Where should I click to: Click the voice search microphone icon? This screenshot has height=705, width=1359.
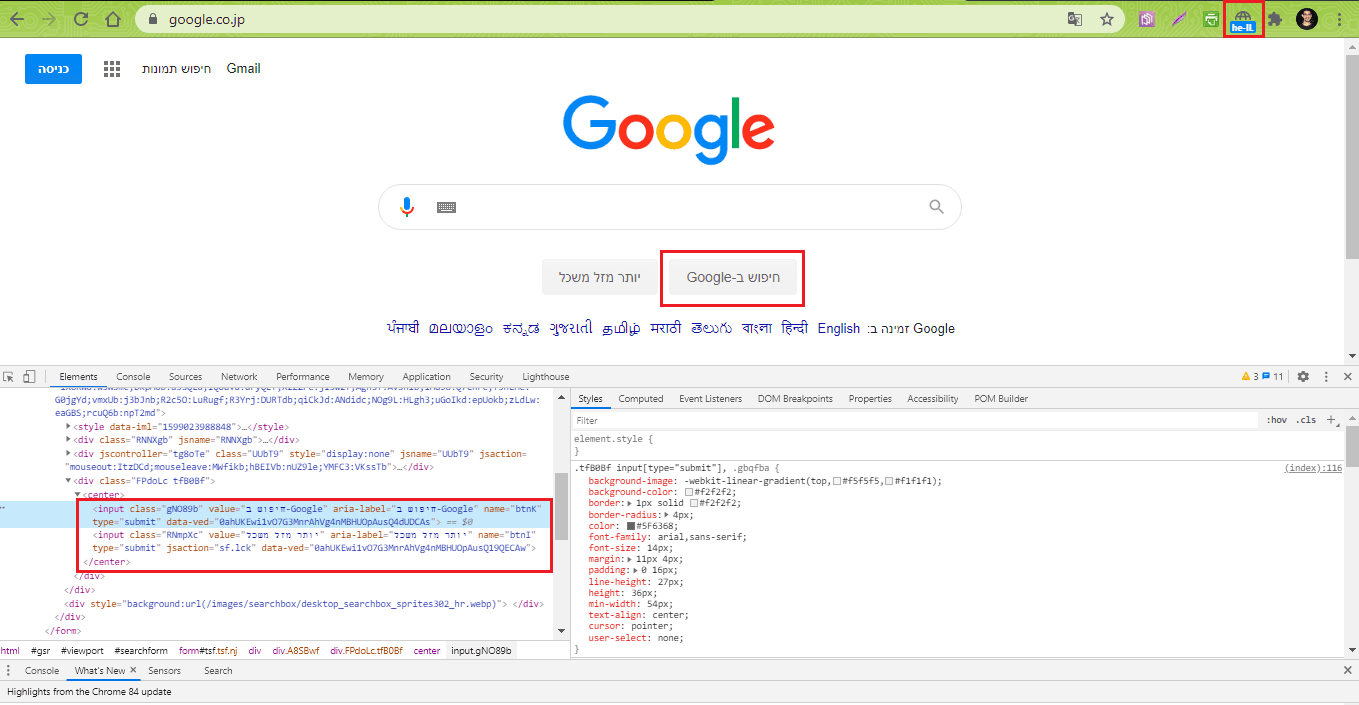406,206
